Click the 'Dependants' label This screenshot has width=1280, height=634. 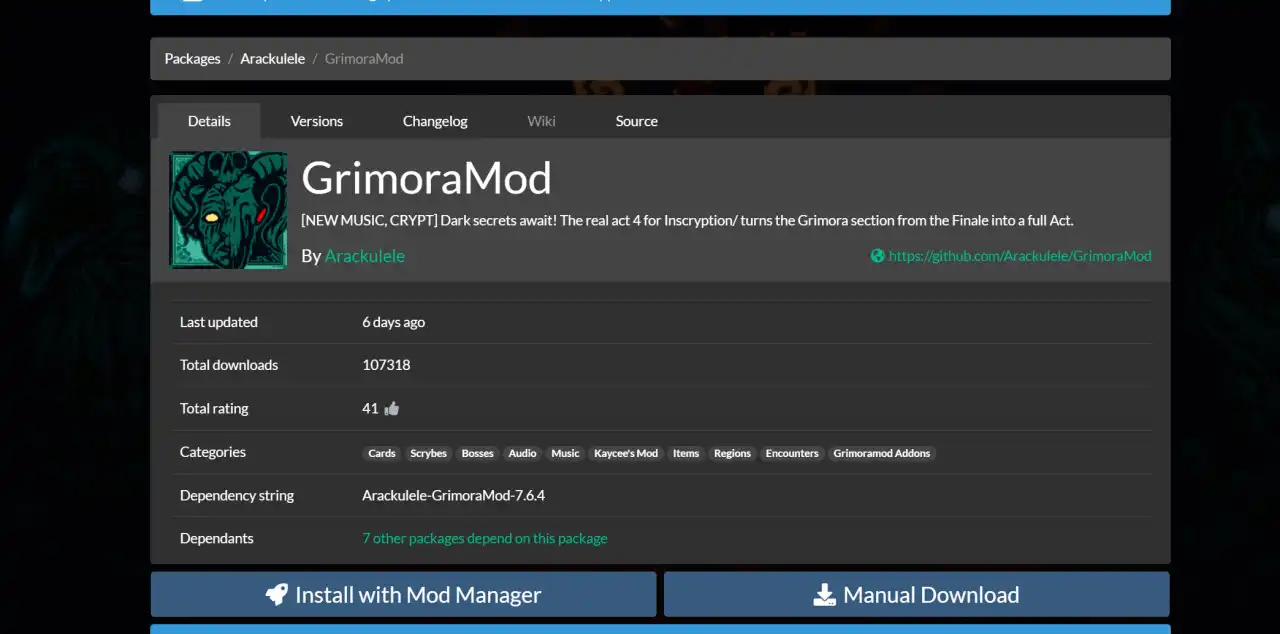[217, 538]
